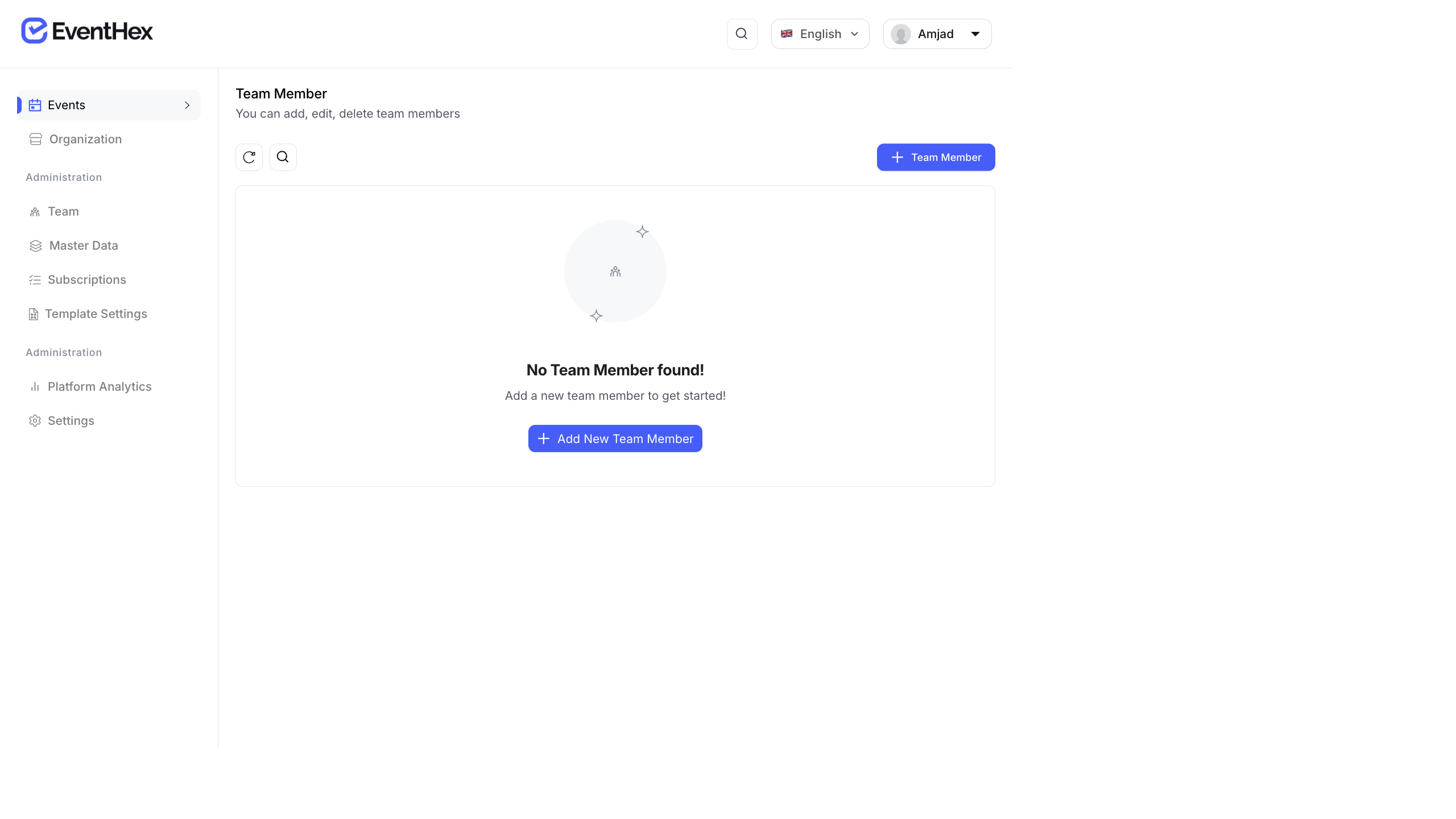1456x819 pixels.
Task: Select the Team icon in the sidebar
Action: (x=35, y=211)
